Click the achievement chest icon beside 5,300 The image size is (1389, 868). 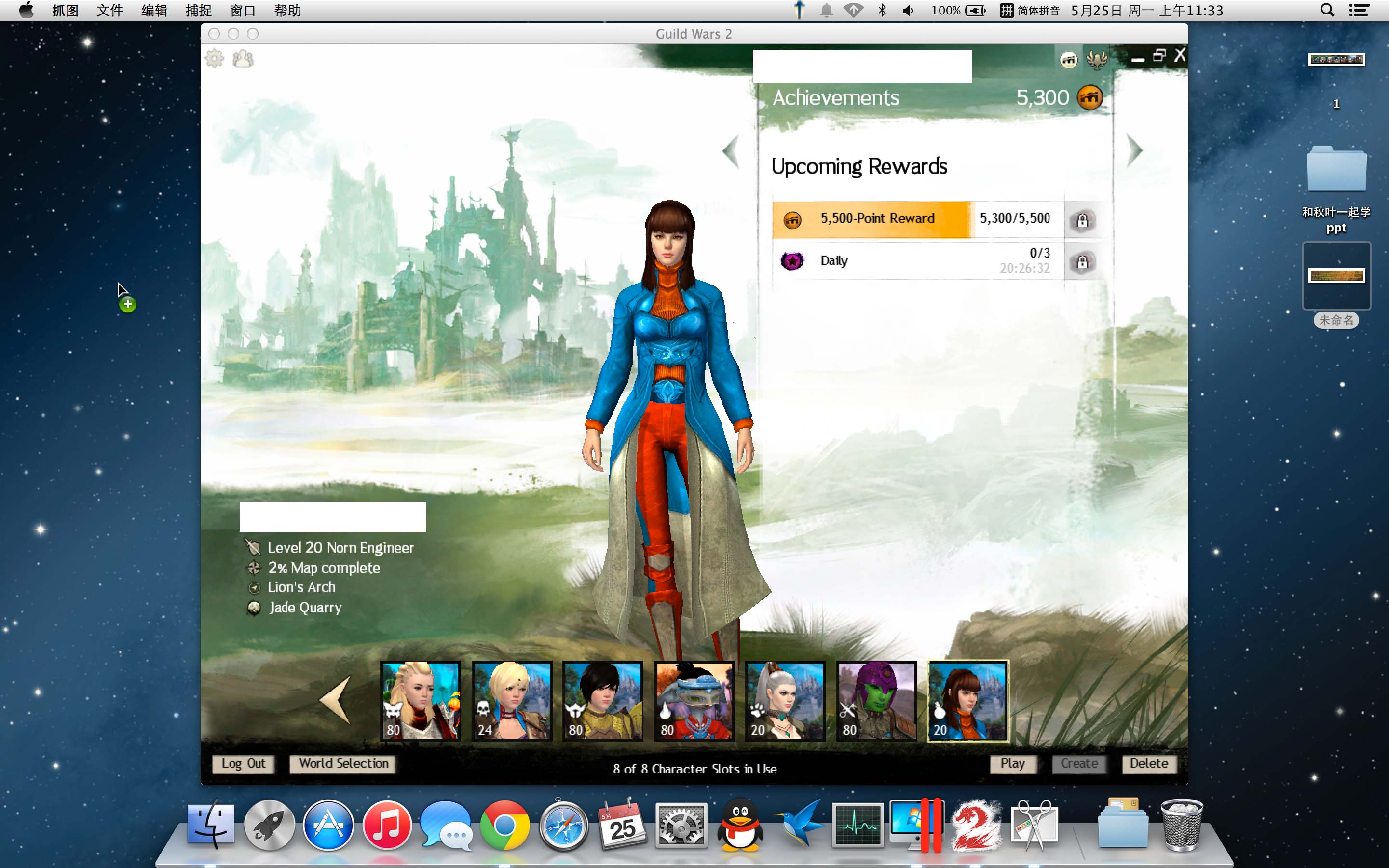tap(1089, 97)
